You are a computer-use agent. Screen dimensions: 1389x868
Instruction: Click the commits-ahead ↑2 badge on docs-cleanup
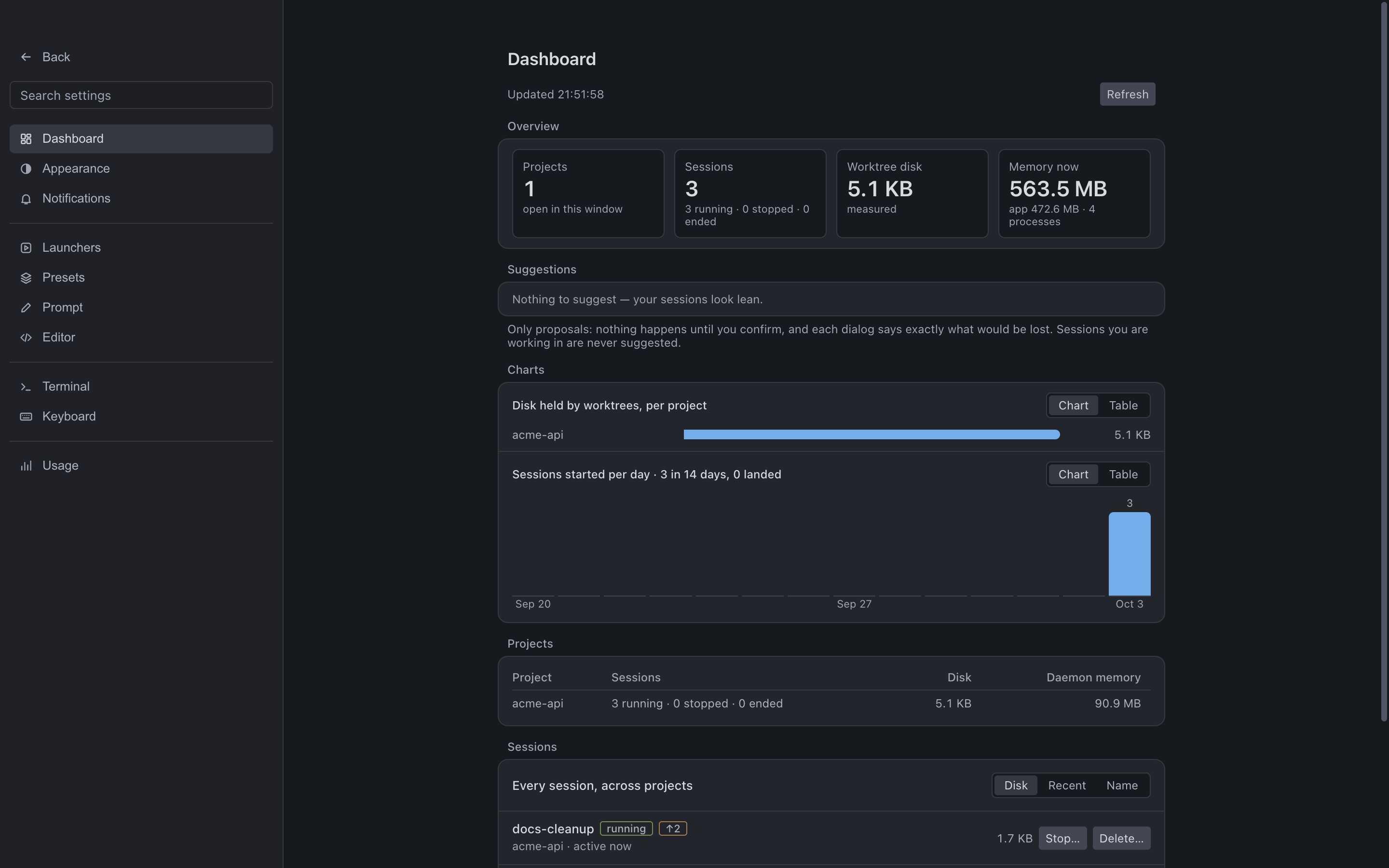coord(673,828)
